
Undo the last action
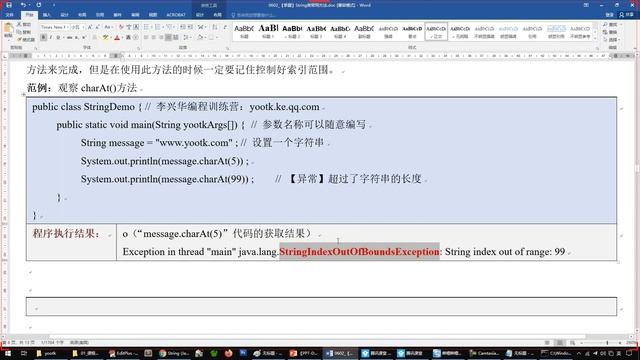pyautogui.click(x=23, y=5)
